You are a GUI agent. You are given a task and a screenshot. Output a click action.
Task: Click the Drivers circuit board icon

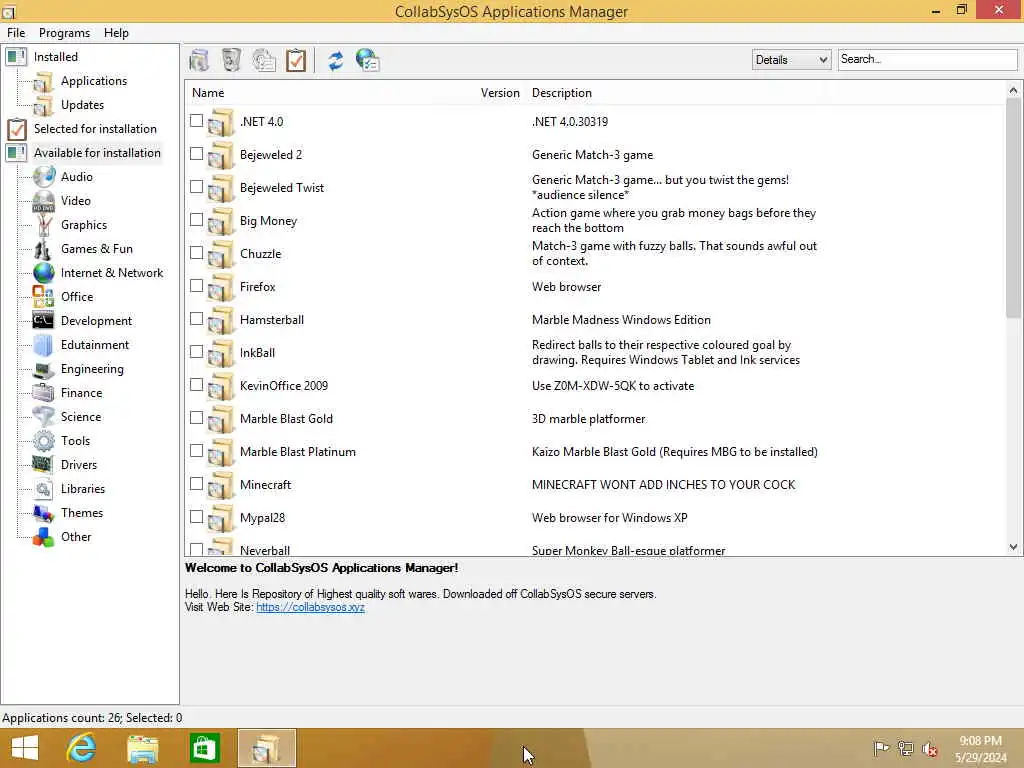(44, 464)
